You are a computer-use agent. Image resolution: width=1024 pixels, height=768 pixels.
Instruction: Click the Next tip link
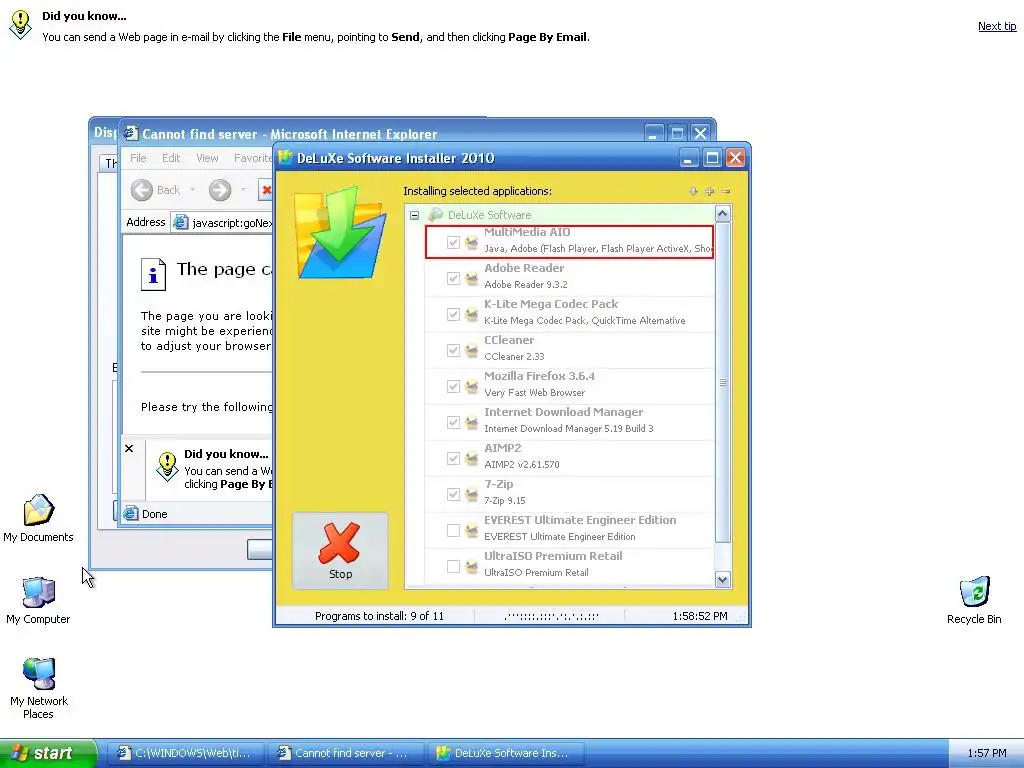tap(997, 26)
